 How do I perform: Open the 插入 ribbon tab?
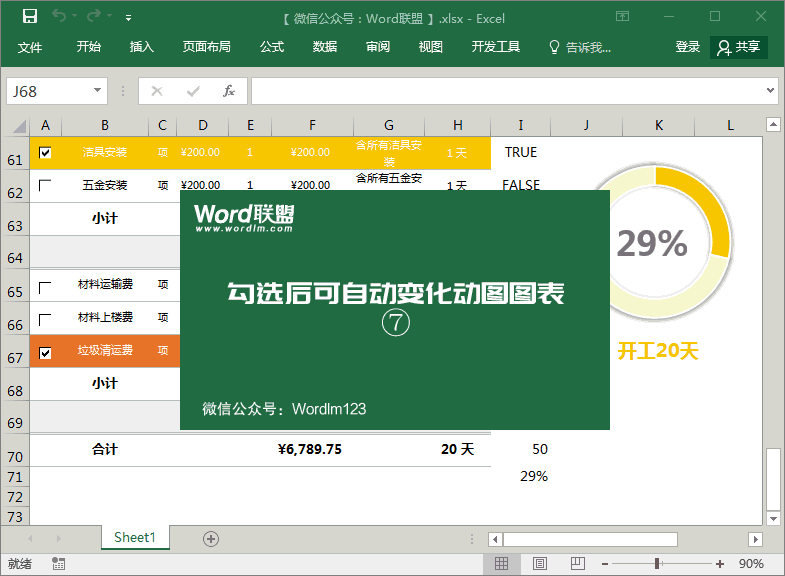(142, 47)
